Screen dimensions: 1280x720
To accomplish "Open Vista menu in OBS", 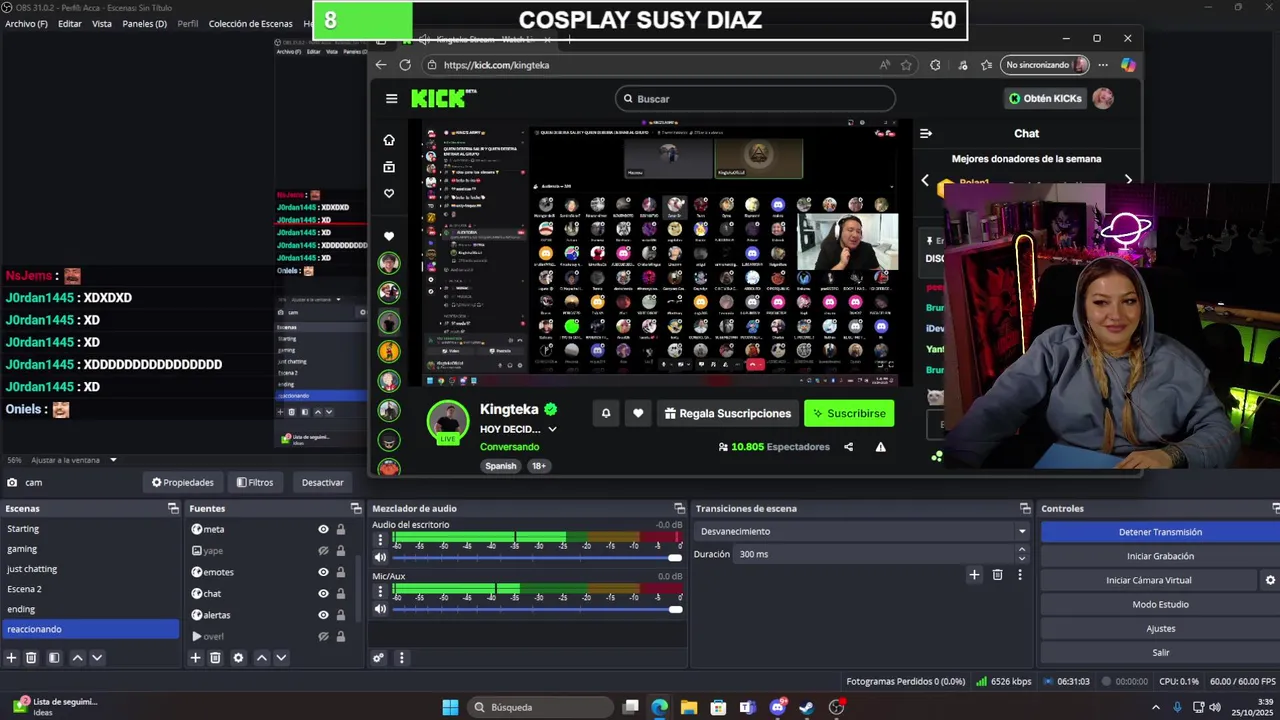I will (102, 23).
